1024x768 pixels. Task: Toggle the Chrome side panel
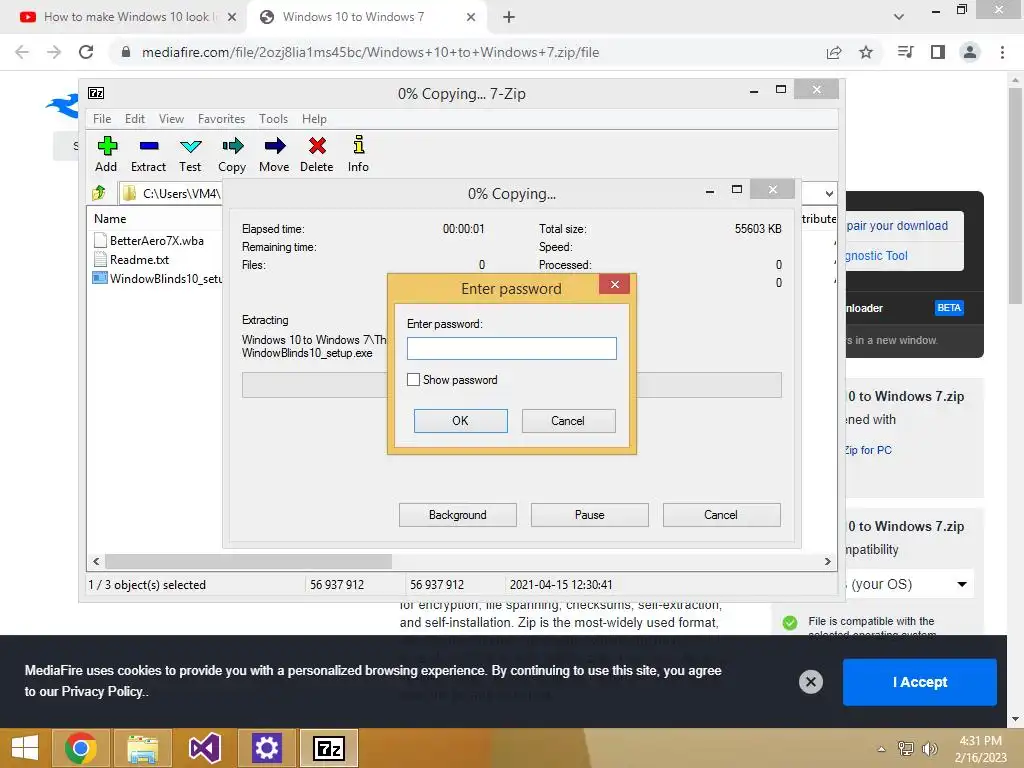pos(938,52)
